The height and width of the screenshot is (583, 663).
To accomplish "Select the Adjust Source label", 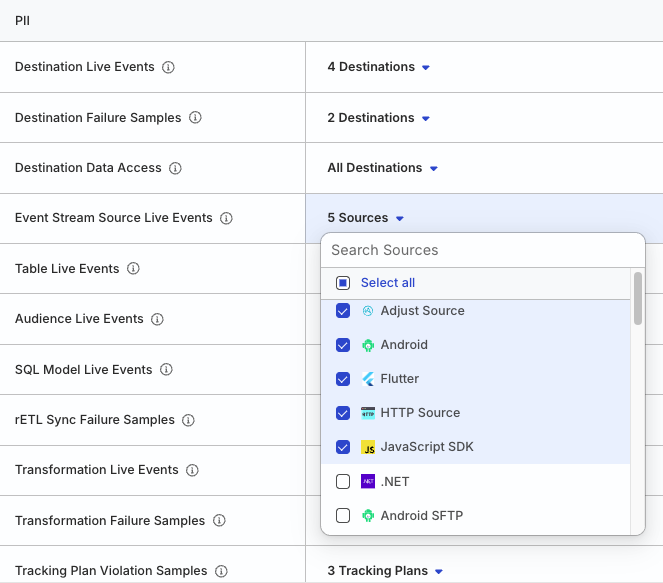I will (422, 311).
